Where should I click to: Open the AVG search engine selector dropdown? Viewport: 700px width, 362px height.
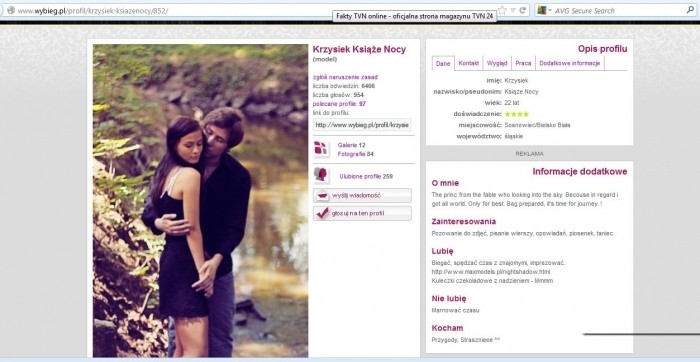coord(544,10)
